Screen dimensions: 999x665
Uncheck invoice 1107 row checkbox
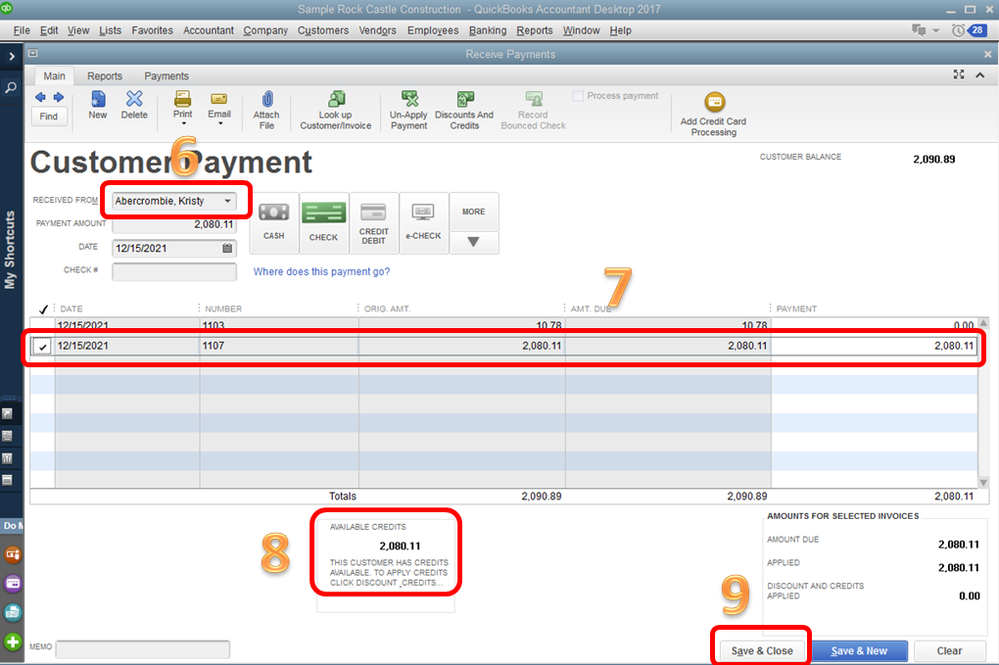coord(42,347)
